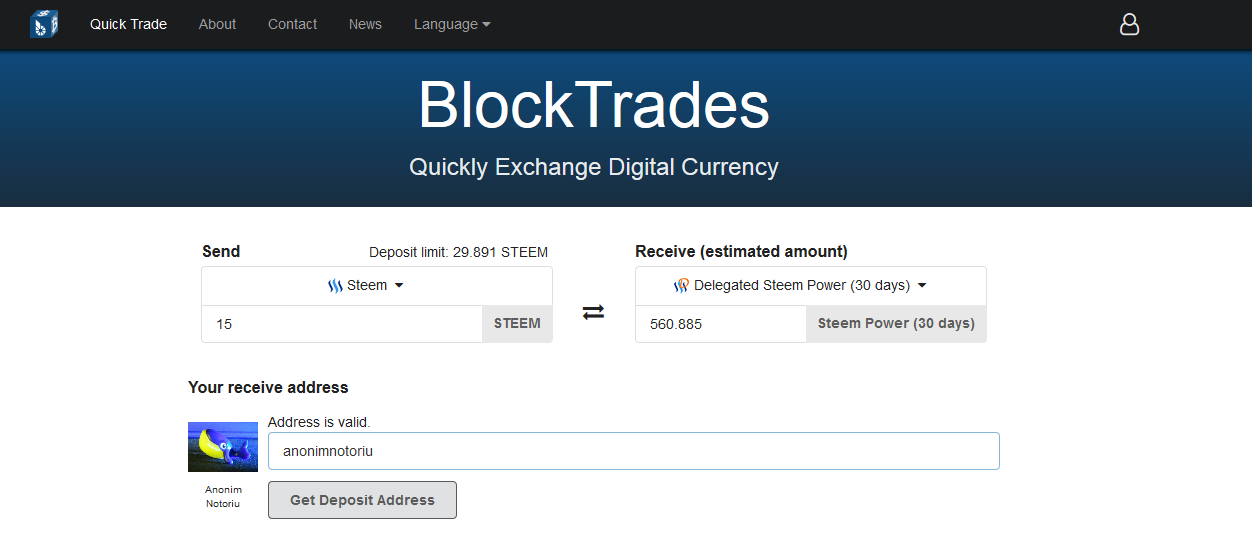Image resolution: width=1252 pixels, height=538 pixels.
Task: Click the receive amount field showing 560.885
Action: click(x=721, y=324)
